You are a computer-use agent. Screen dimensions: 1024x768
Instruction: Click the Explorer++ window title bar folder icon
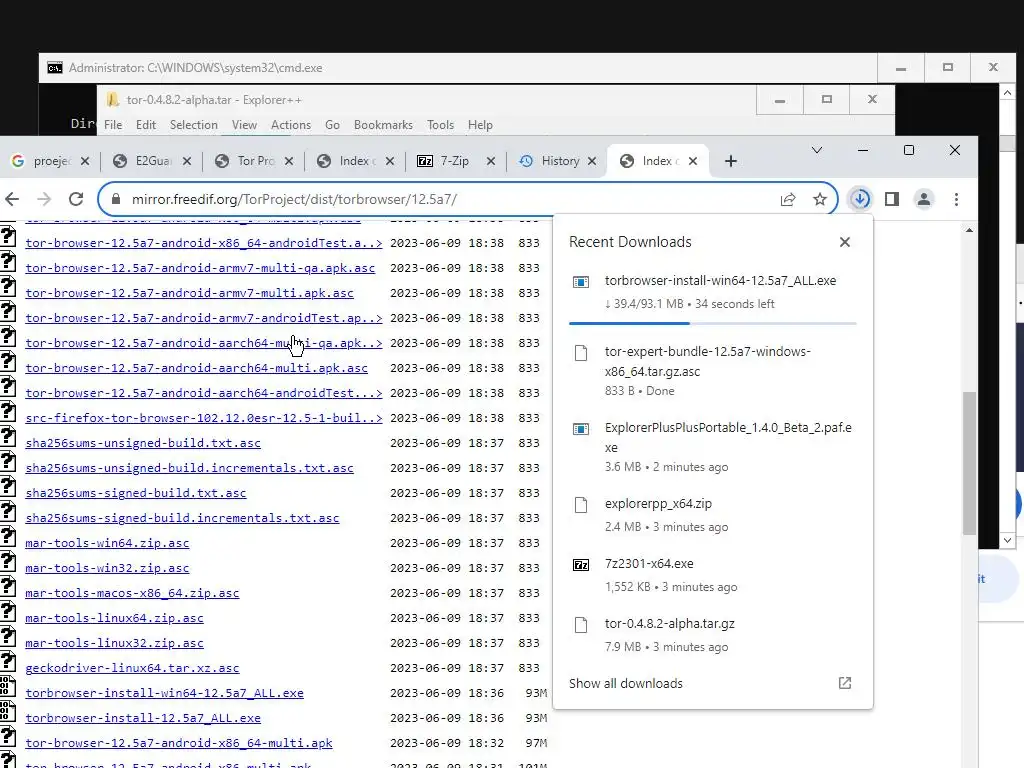point(113,100)
